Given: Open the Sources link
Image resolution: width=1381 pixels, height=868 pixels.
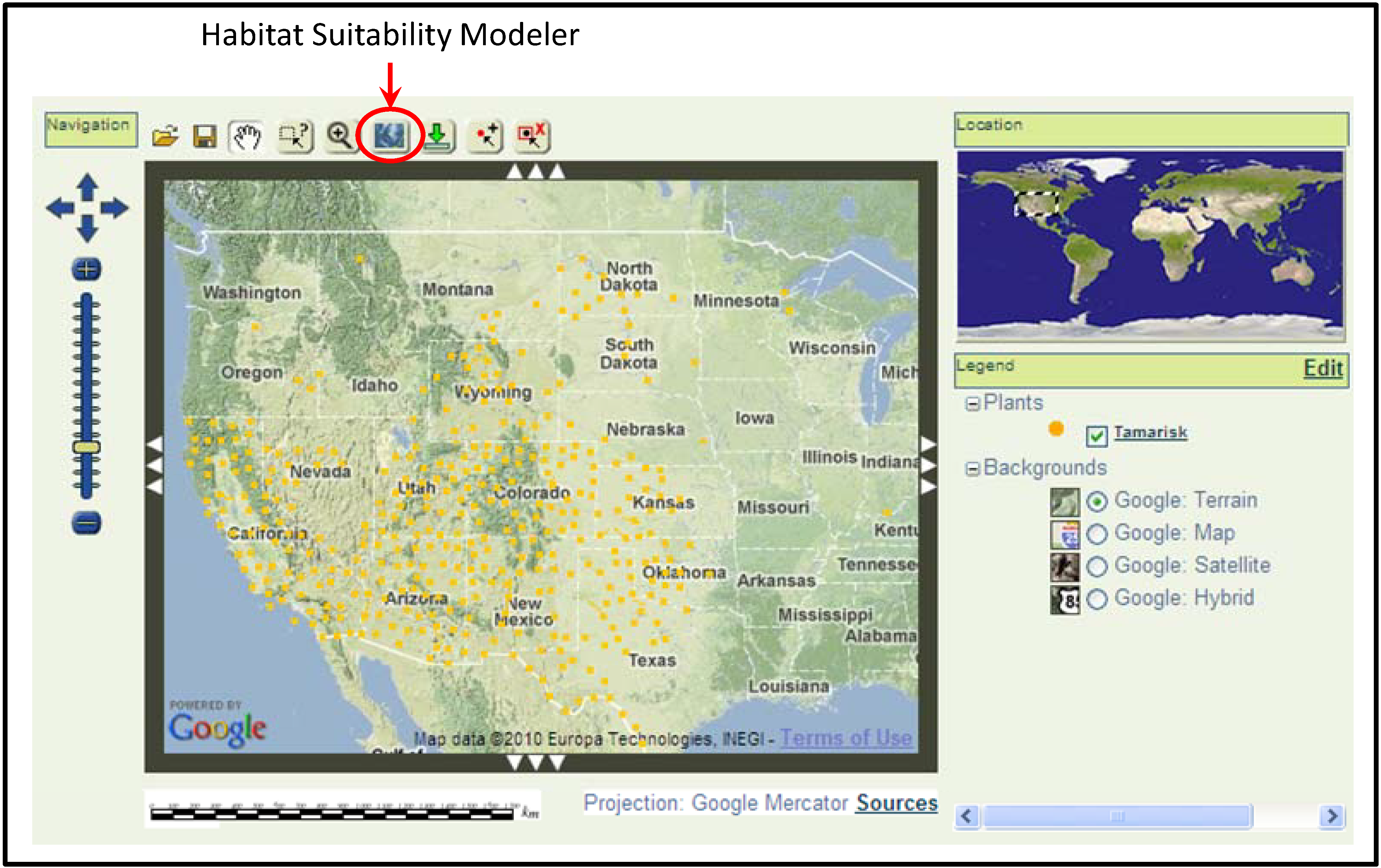Looking at the screenshot, I should [896, 803].
